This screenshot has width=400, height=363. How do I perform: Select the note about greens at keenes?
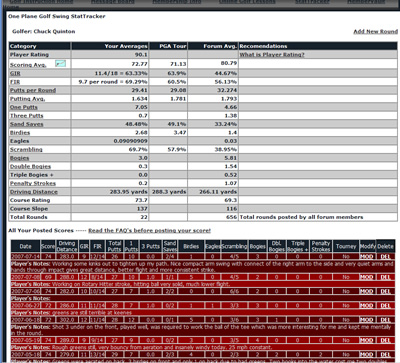click(92, 313)
